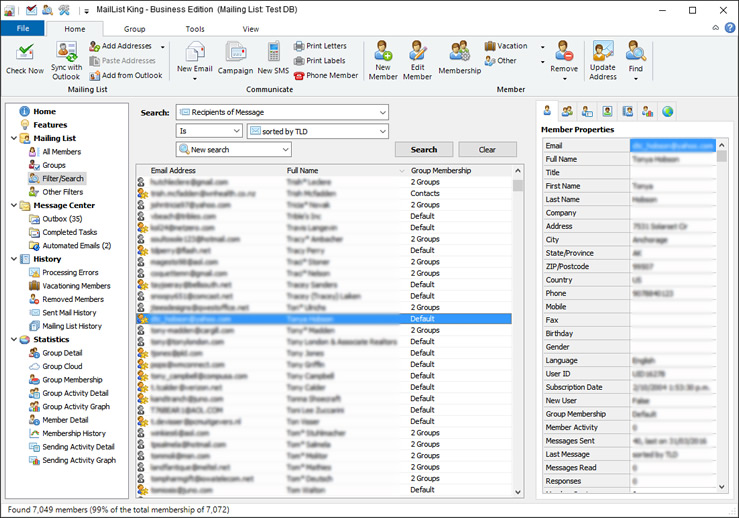Open the 'Is' condition dropdown
The width and height of the screenshot is (739, 518).
209,131
